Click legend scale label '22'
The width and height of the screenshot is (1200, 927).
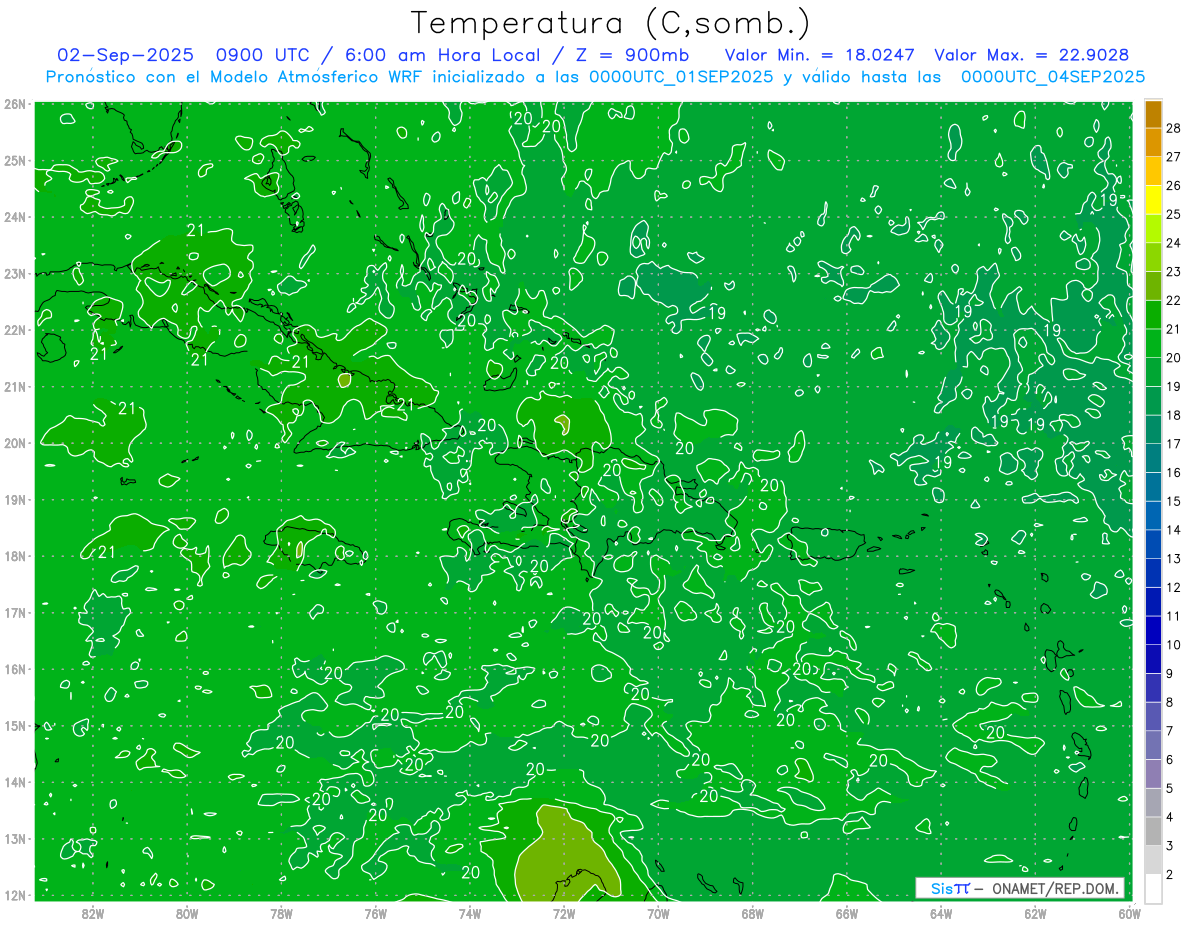(x=1173, y=300)
